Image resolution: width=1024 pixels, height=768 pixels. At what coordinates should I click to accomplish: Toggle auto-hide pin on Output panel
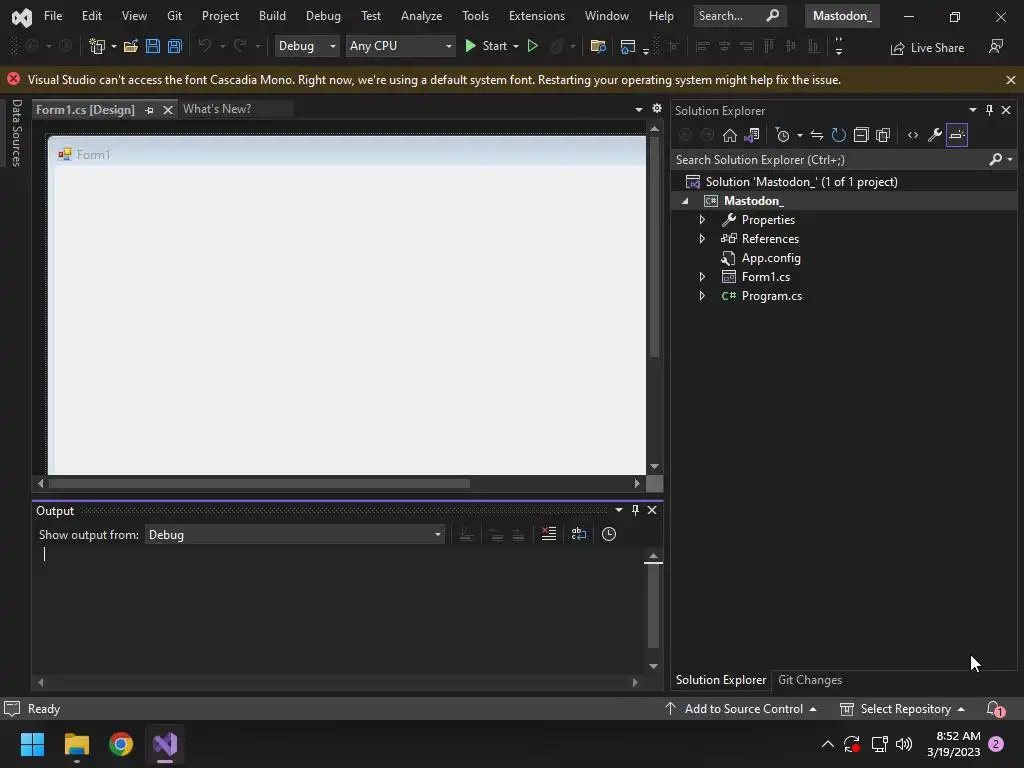635,510
